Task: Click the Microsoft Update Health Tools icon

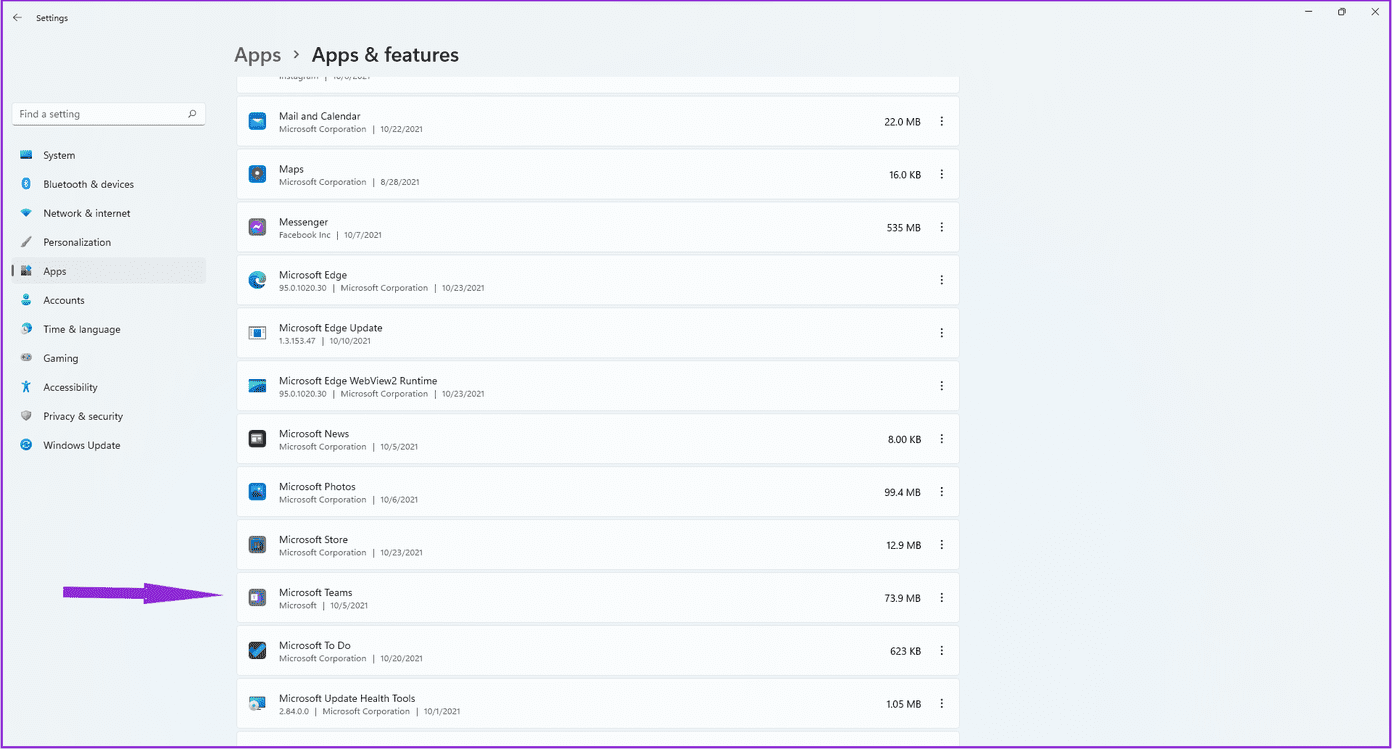Action: coord(257,704)
